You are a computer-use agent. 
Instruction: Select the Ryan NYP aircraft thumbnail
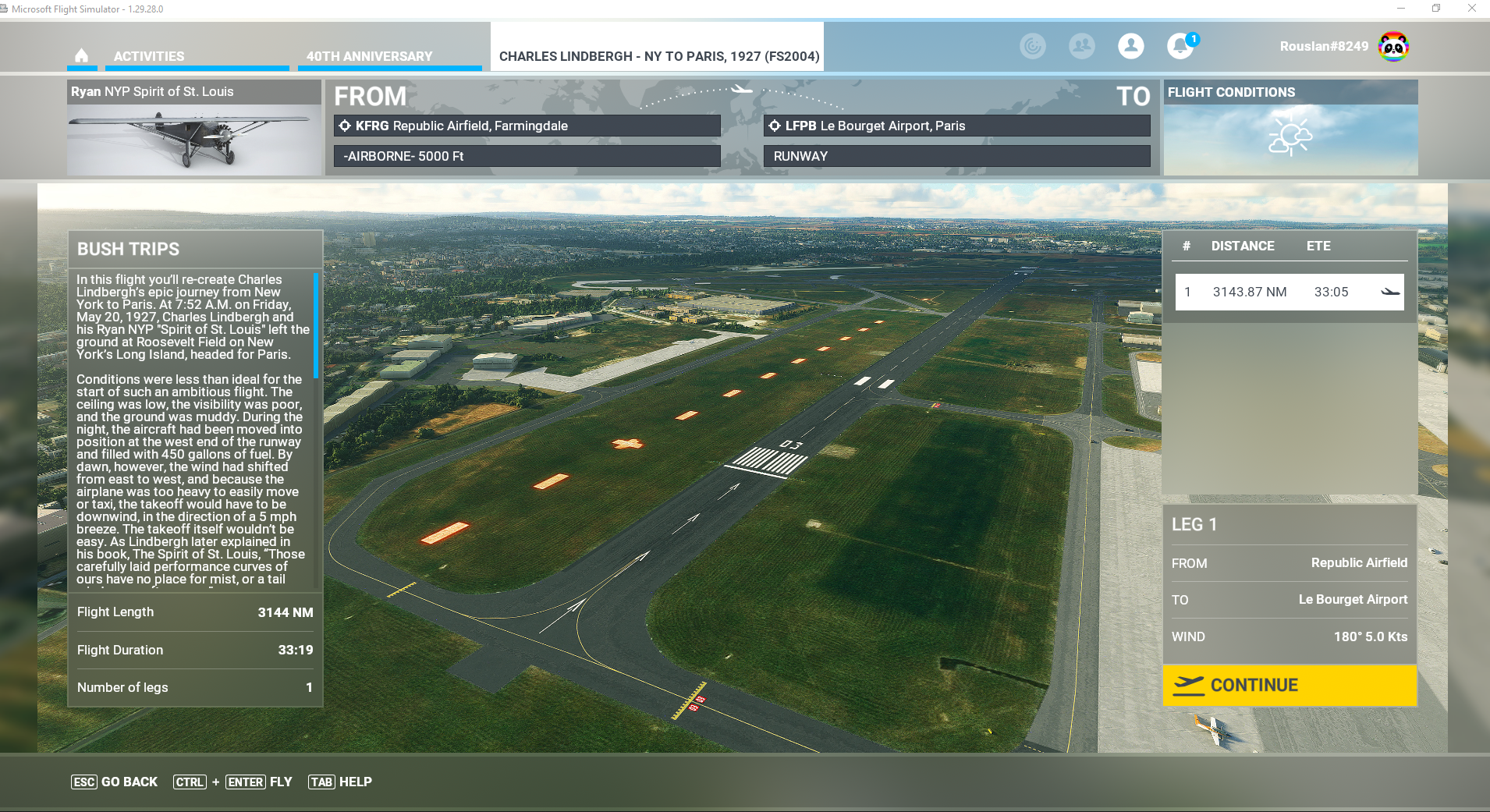click(193, 140)
